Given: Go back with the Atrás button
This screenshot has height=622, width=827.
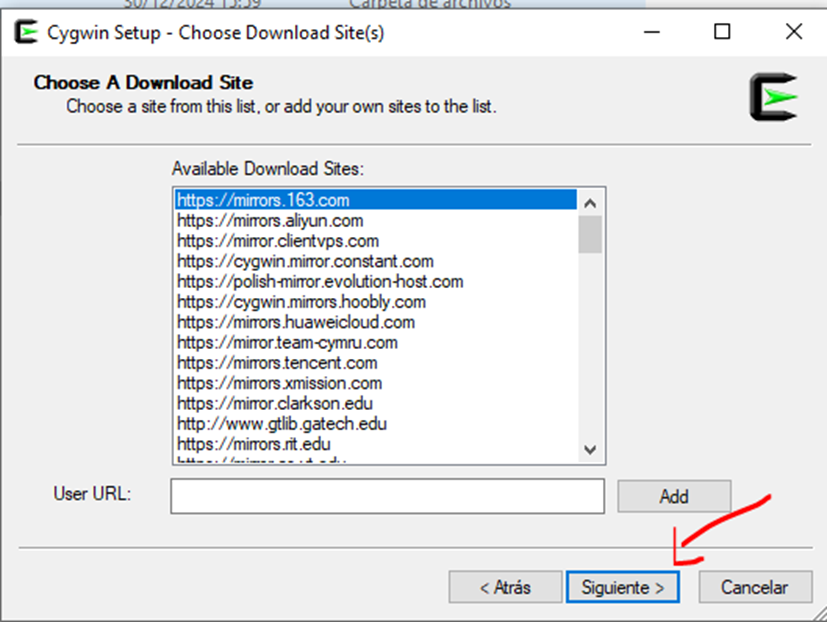Looking at the screenshot, I should coord(504,588).
